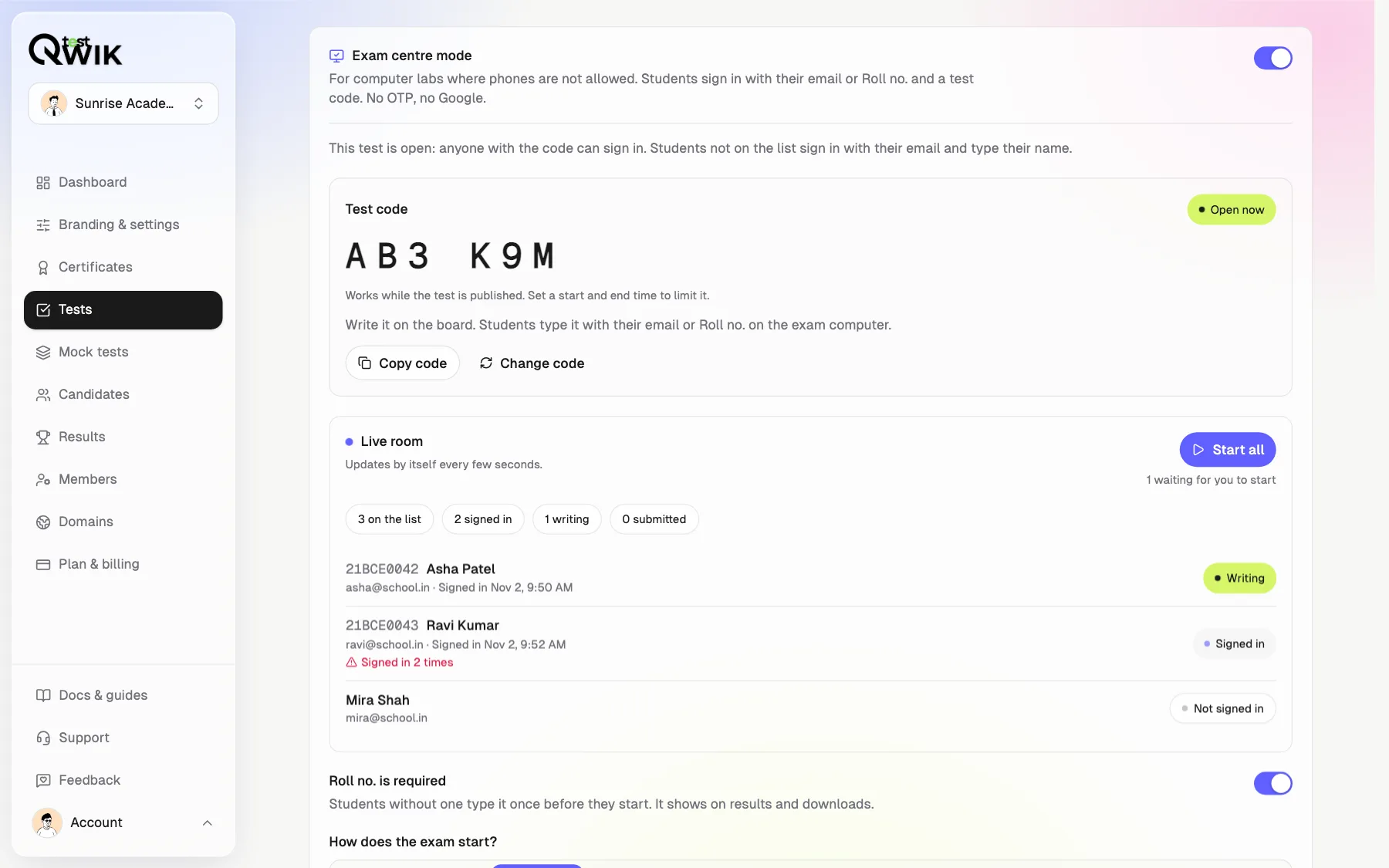Click the Dashboard grid icon

43,183
